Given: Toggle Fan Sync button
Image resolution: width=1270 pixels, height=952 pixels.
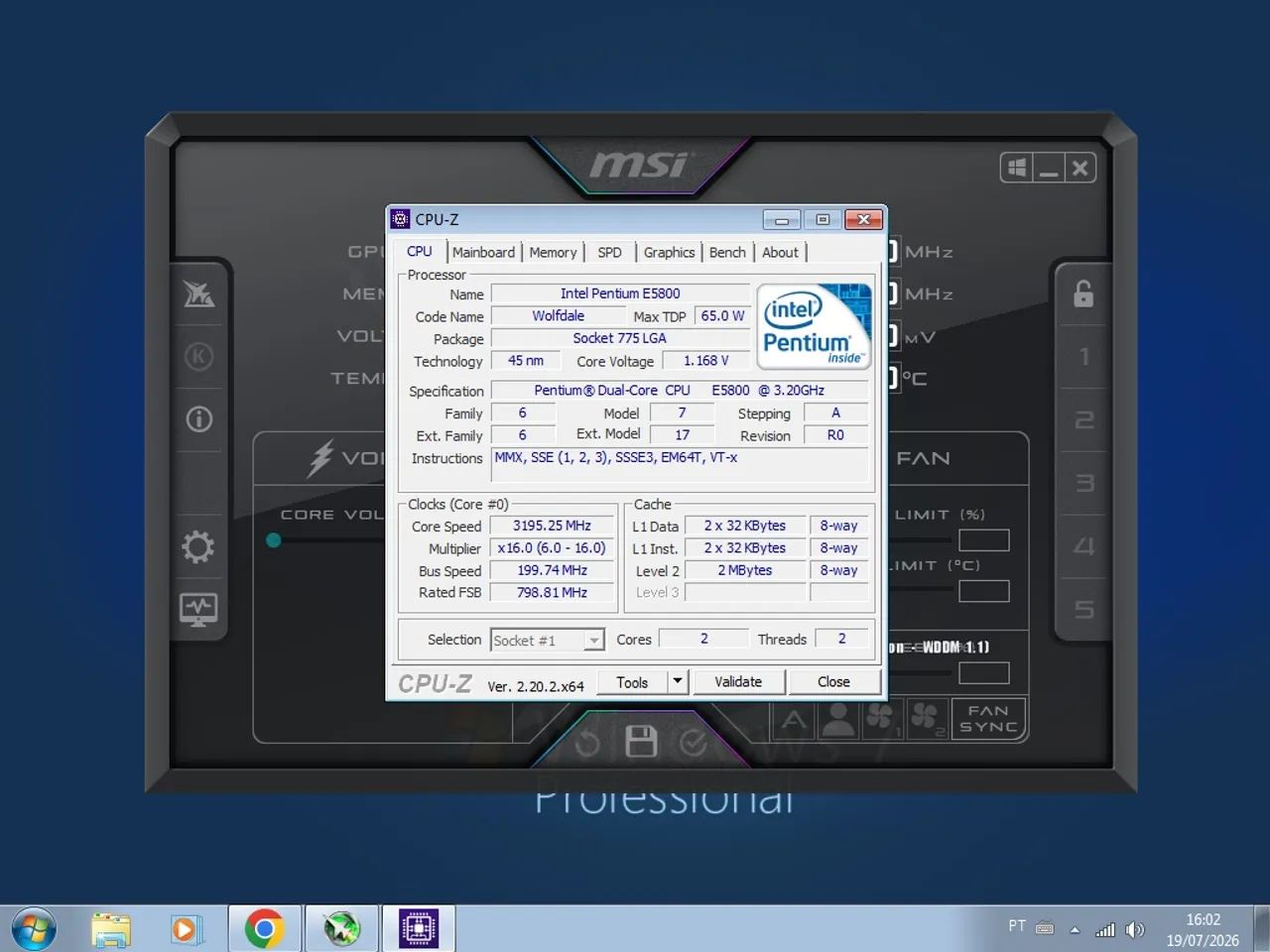Looking at the screenshot, I should click(x=987, y=719).
